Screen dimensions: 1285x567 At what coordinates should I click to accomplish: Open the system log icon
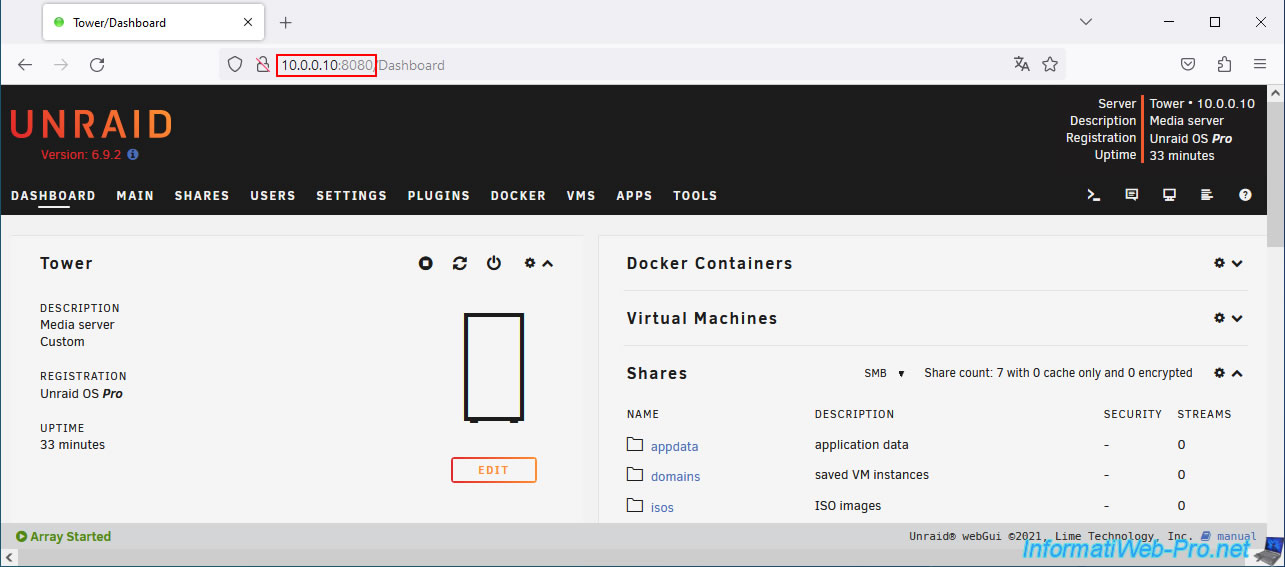[x=1207, y=195]
